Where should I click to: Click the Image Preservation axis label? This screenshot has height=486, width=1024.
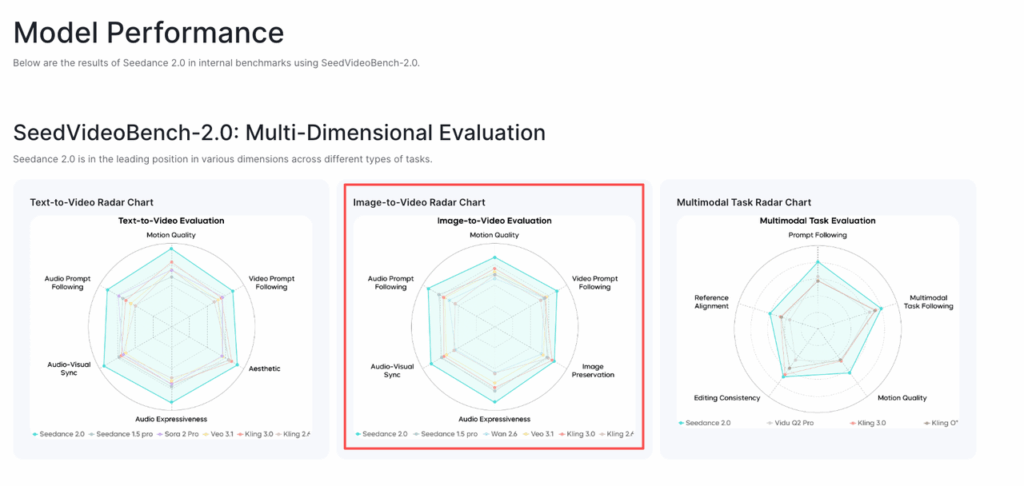point(594,371)
